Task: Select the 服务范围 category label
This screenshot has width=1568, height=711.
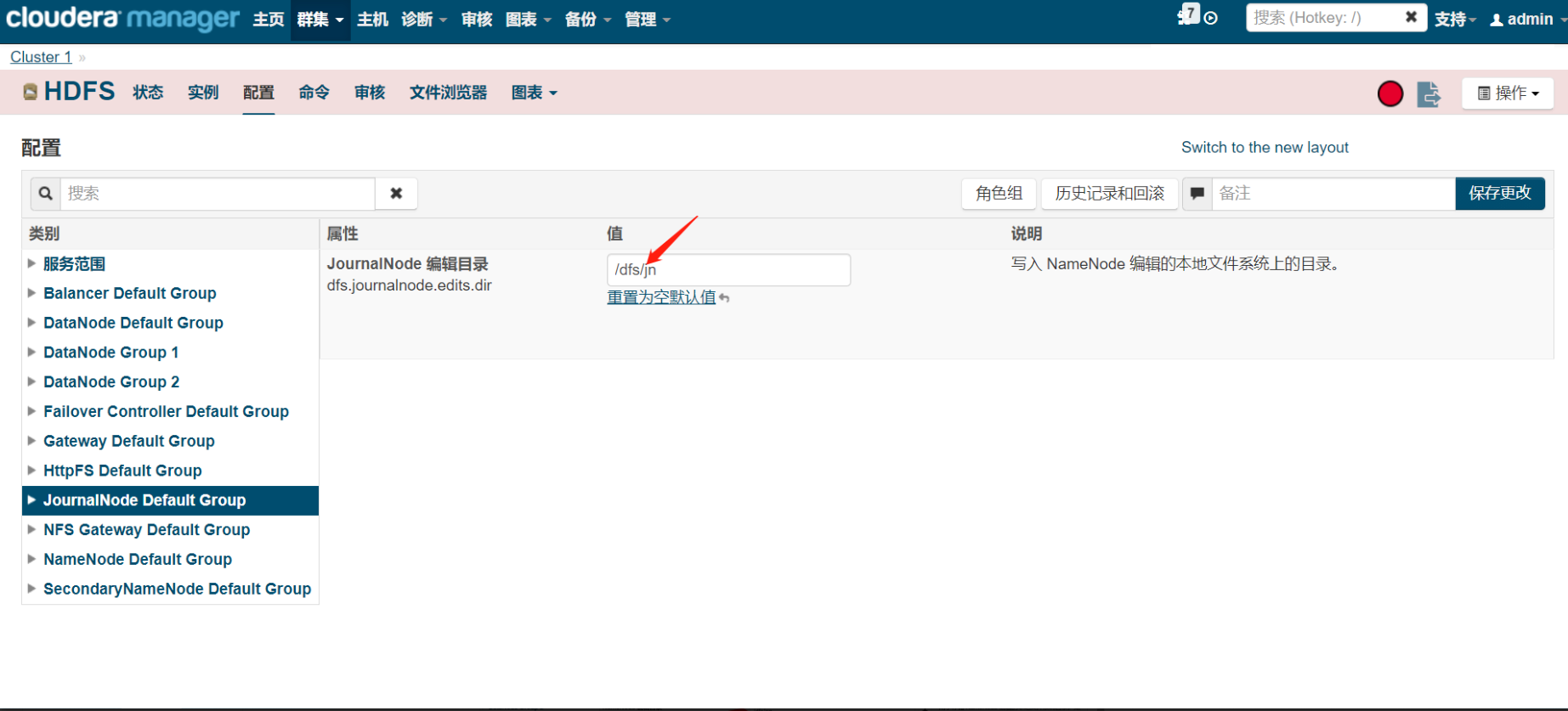Action: pyautogui.click(x=74, y=264)
